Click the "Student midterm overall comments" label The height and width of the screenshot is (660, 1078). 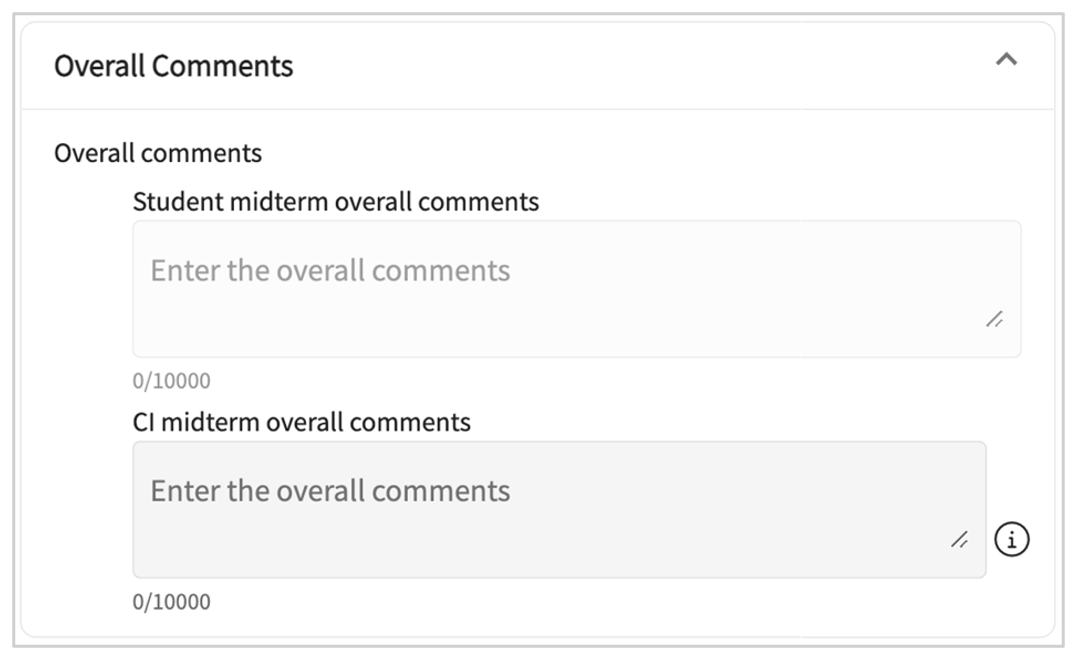pos(335,201)
